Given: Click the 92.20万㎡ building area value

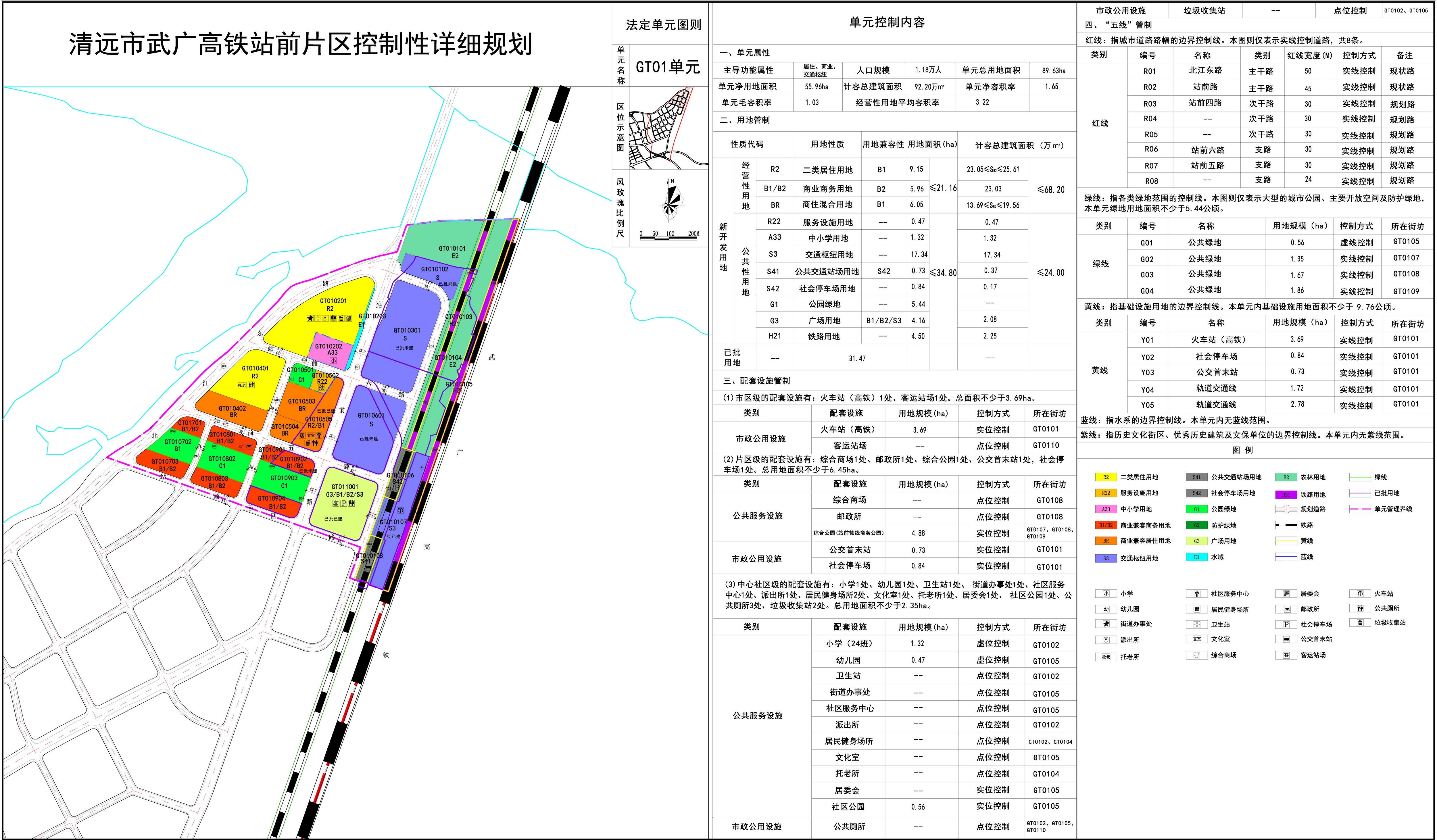Looking at the screenshot, I should 929,87.
